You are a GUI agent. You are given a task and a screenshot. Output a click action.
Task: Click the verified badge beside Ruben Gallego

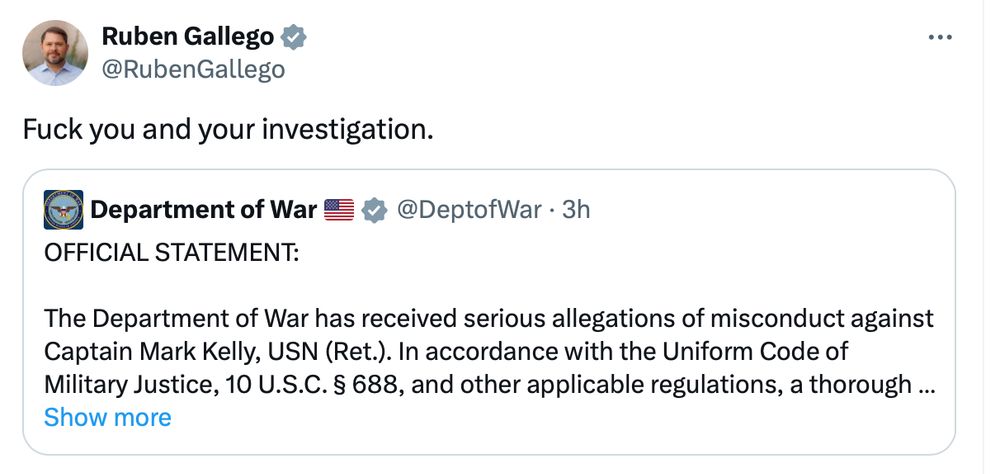[x=293, y=38]
